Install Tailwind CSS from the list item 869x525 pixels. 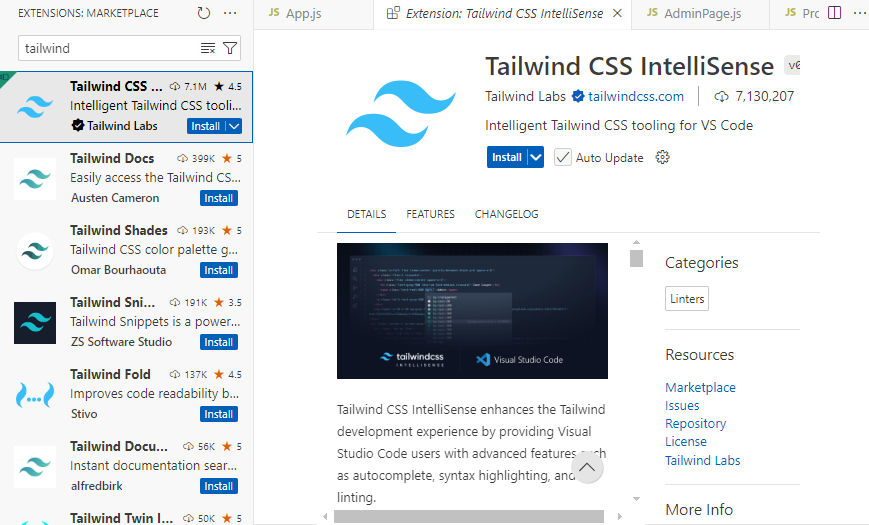coord(206,126)
